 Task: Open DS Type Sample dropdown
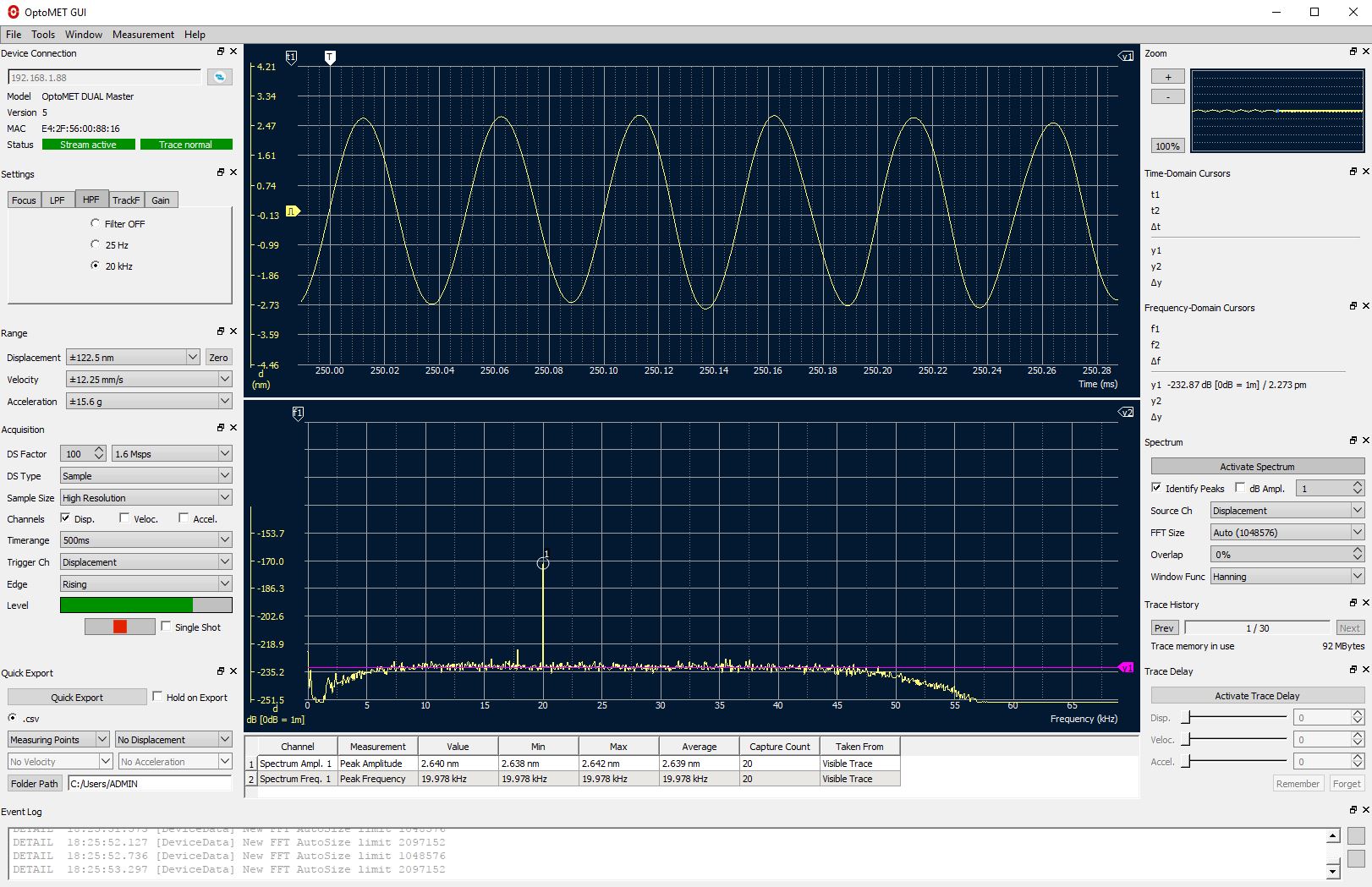pyautogui.click(x=145, y=476)
